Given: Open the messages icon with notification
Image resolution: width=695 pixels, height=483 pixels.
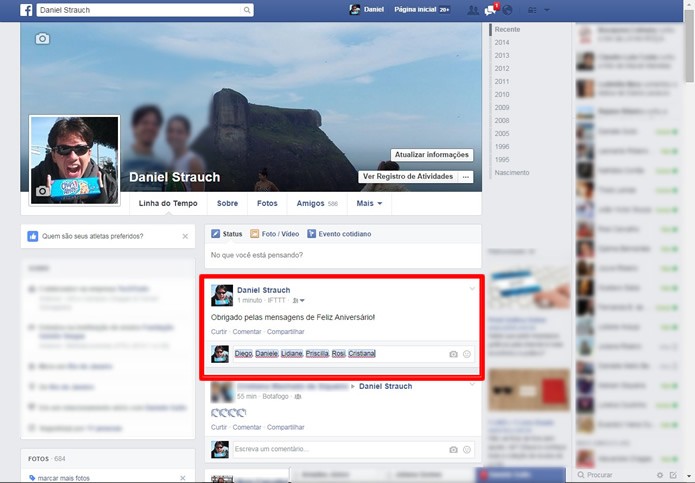Looking at the screenshot, I should [x=491, y=9].
